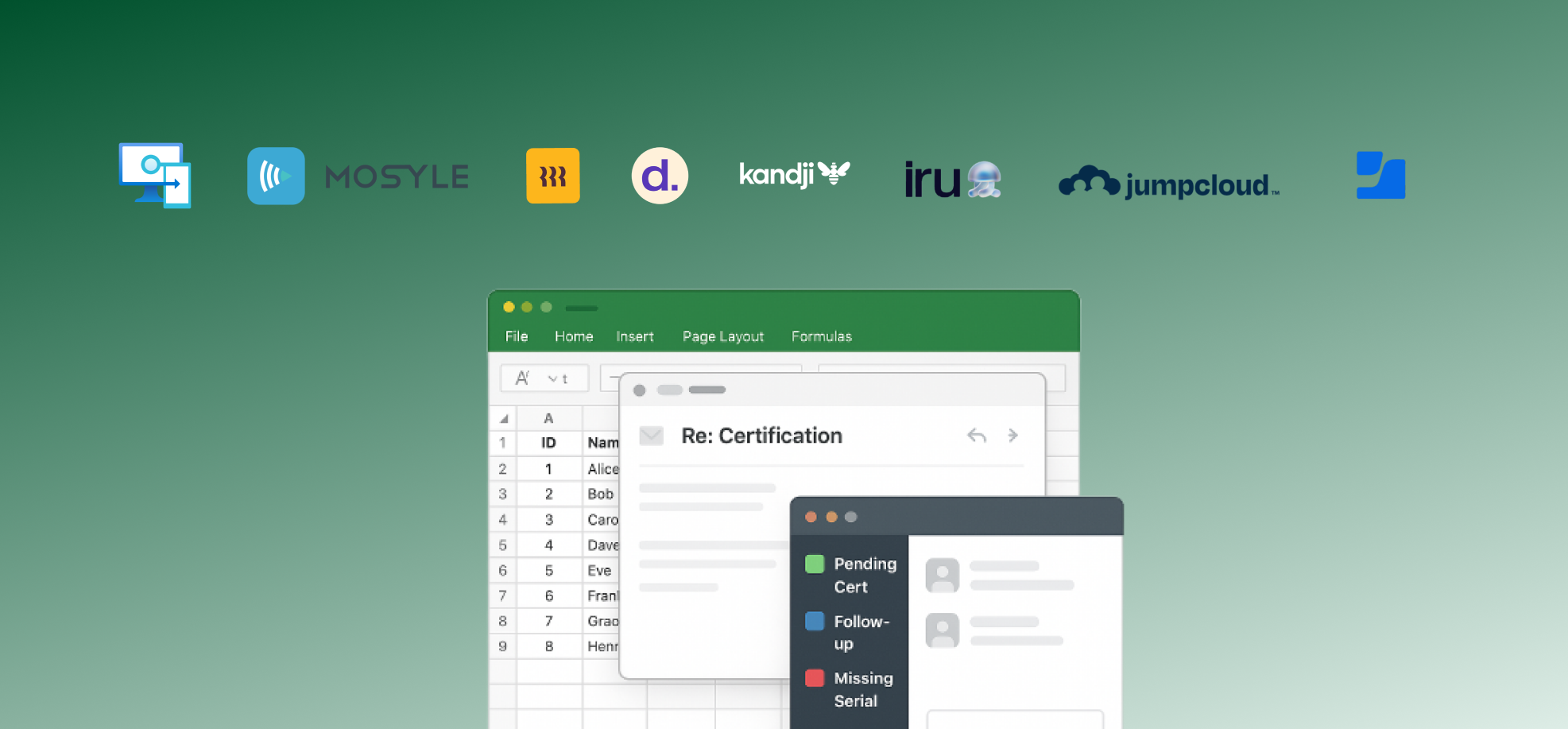Click the yellow dot on spreadsheet titlebar
1568x729 pixels.
point(509,307)
